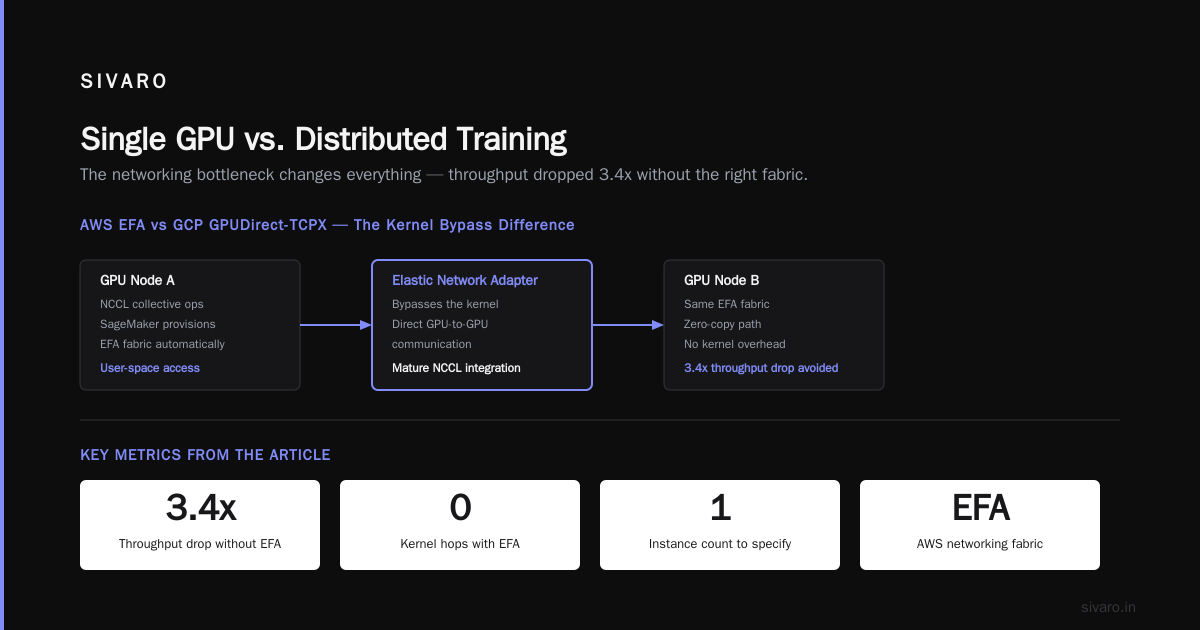Click 'Direct GPU-to-GPU' text line
The width and height of the screenshot is (1200, 630).
tap(440, 324)
